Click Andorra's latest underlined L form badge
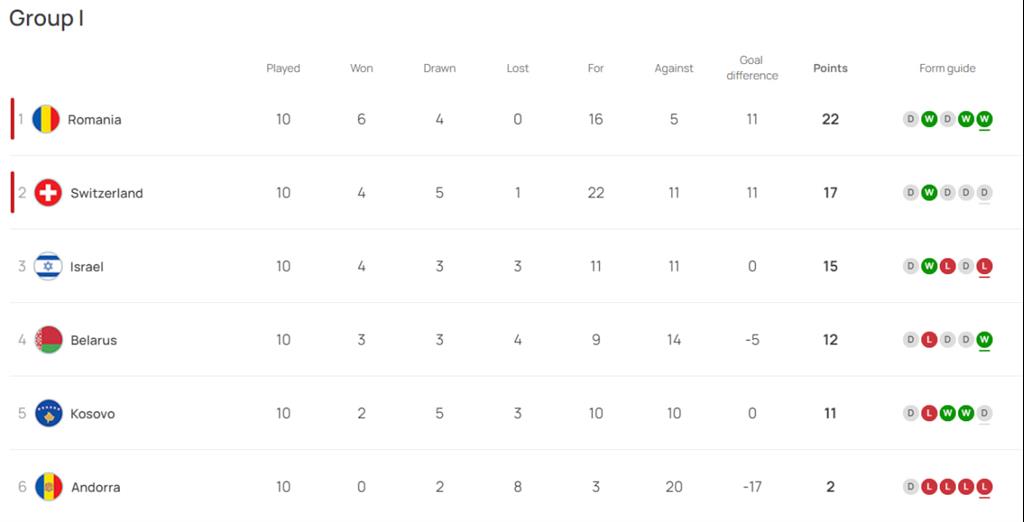This screenshot has width=1024, height=522. pyautogui.click(x=984, y=487)
